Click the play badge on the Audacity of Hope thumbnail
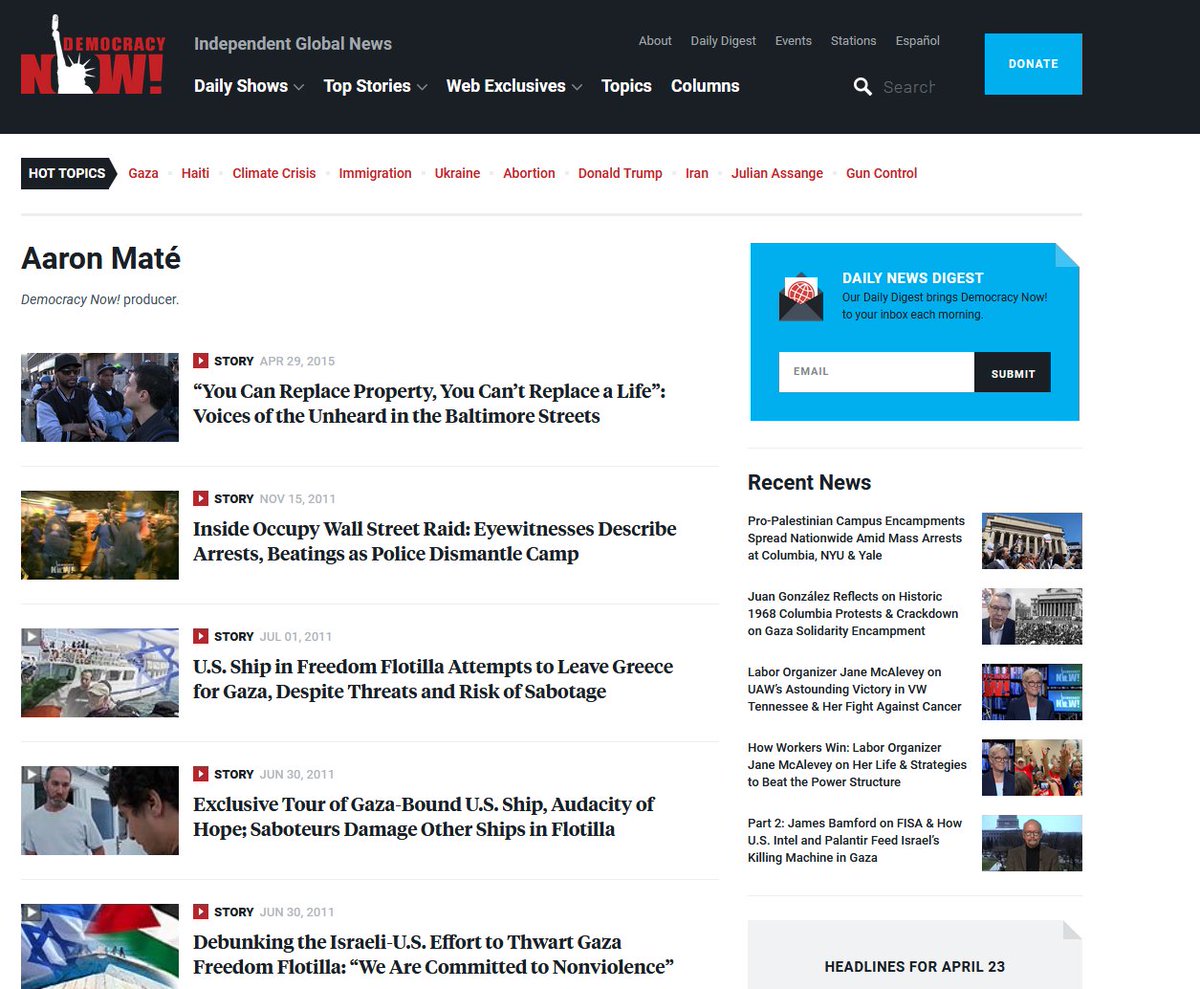The image size is (1200, 989). point(30,774)
